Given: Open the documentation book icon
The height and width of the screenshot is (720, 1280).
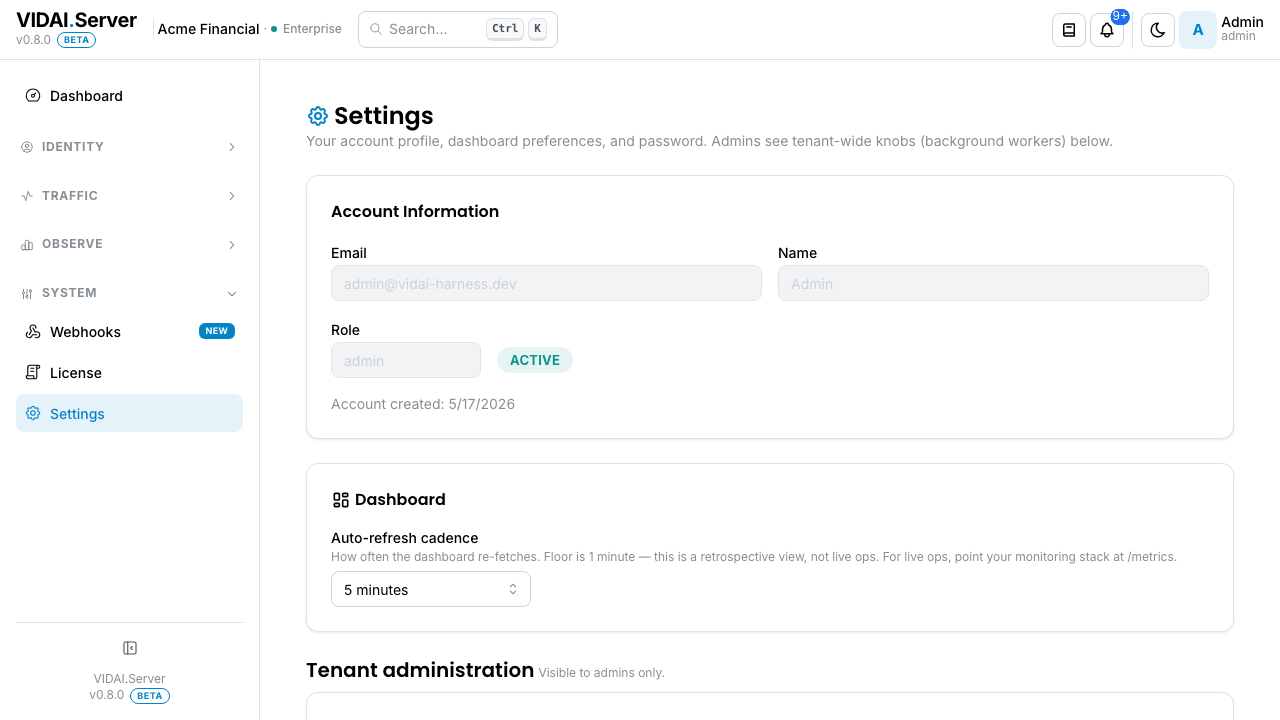Looking at the screenshot, I should (x=1069, y=30).
